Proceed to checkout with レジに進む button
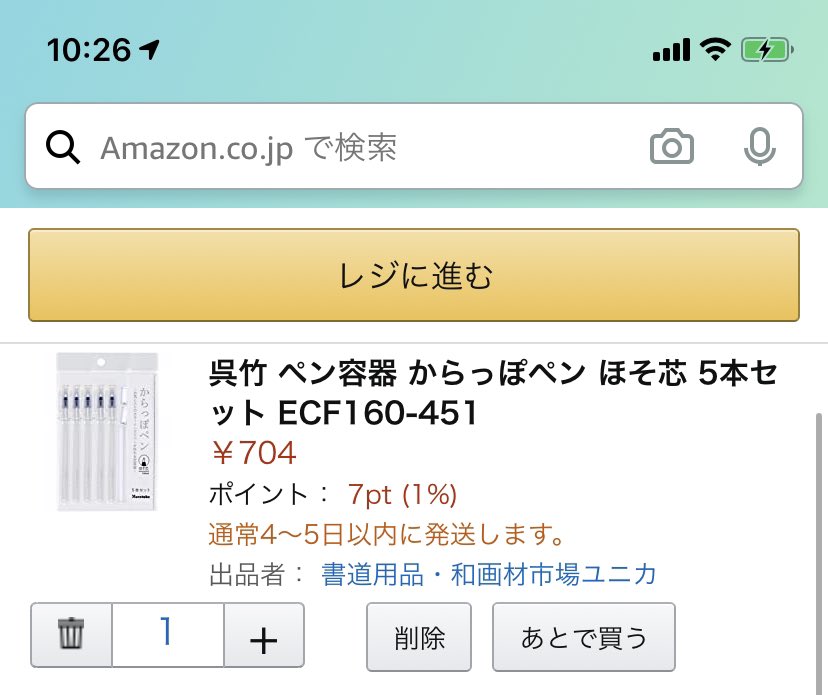828x695 pixels. coord(414,275)
